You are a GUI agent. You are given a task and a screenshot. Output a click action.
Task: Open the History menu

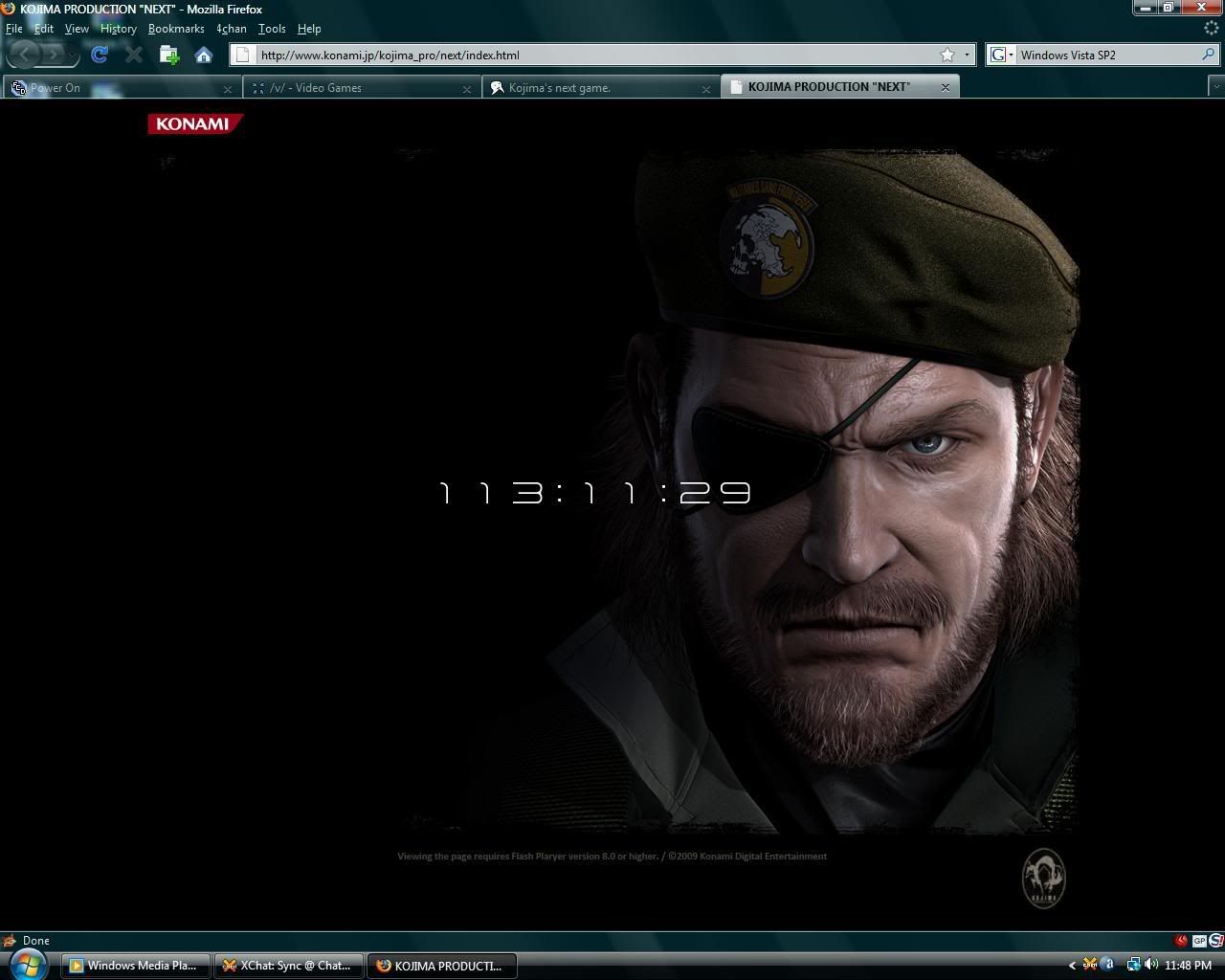click(119, 29)
